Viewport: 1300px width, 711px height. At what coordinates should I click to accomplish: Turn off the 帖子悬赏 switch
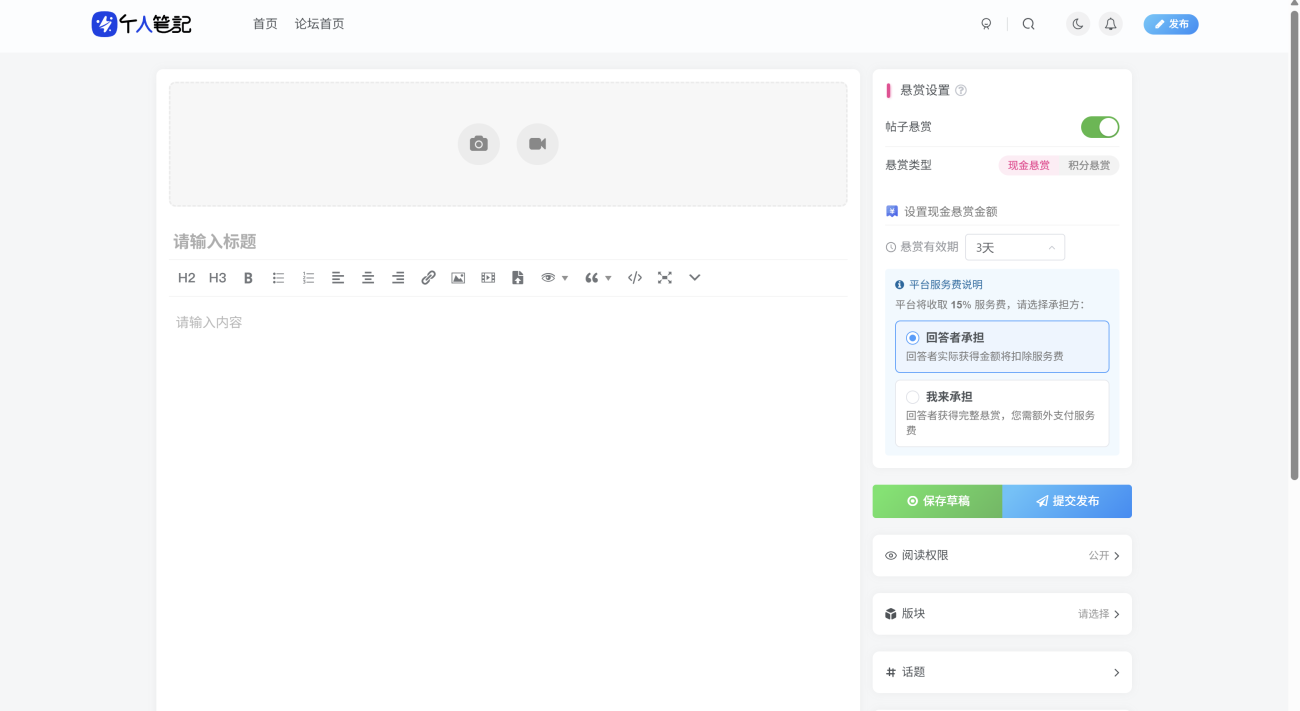pos(1099,127)
